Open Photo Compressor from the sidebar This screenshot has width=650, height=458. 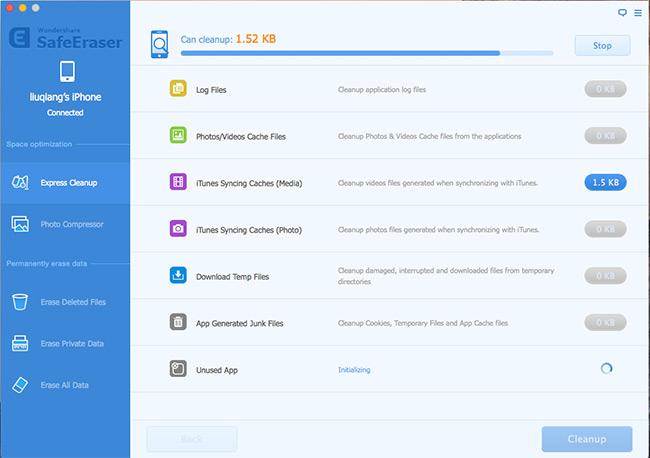65,224
